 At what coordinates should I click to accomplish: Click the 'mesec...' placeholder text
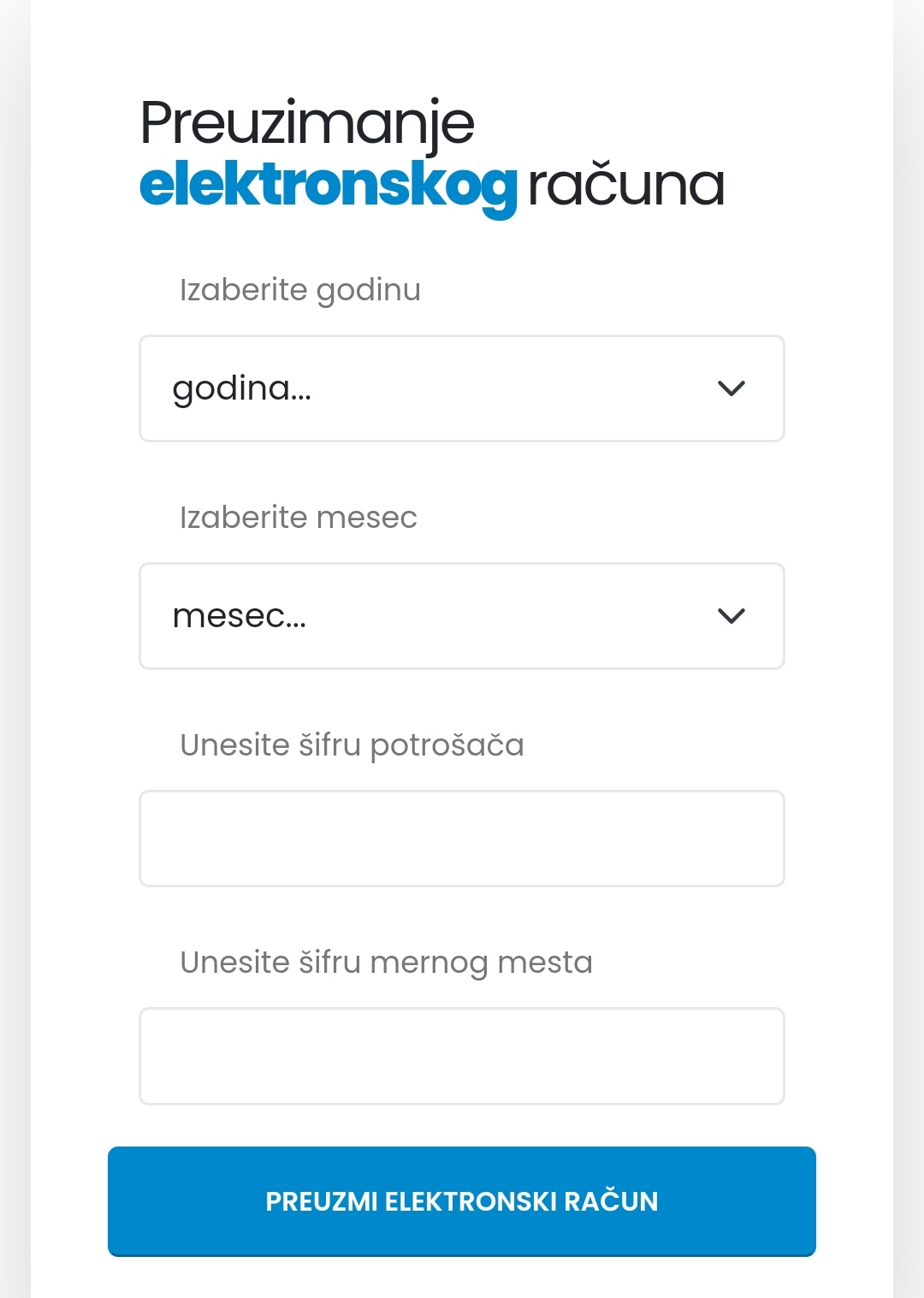tap(240, 616)
